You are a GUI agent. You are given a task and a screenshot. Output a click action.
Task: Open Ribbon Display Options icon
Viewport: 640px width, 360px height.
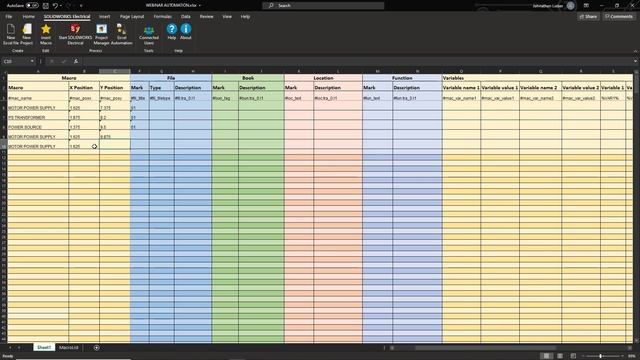pos(586,5)
